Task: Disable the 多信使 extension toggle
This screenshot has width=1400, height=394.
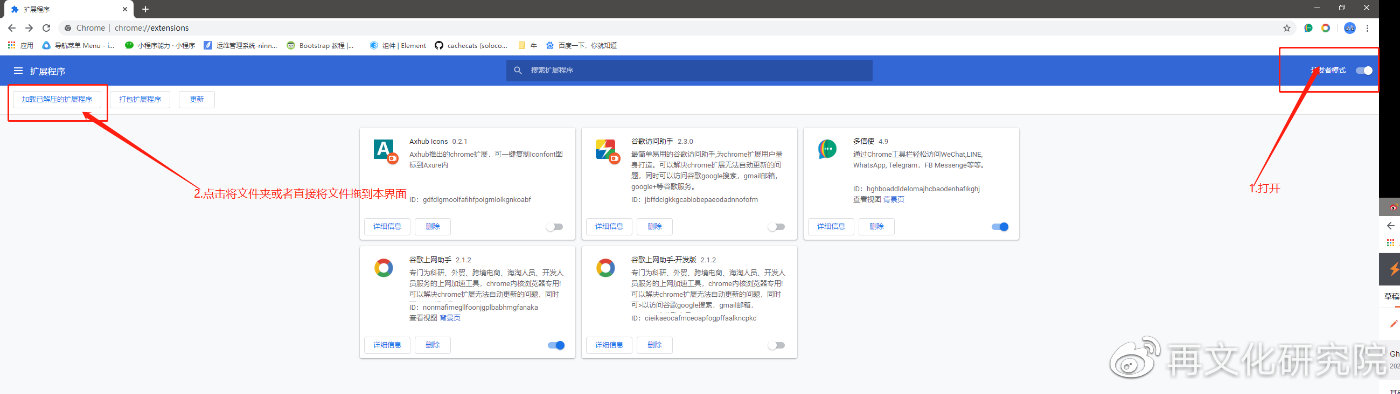Action: pyautogui.click(x=999, y=227)
